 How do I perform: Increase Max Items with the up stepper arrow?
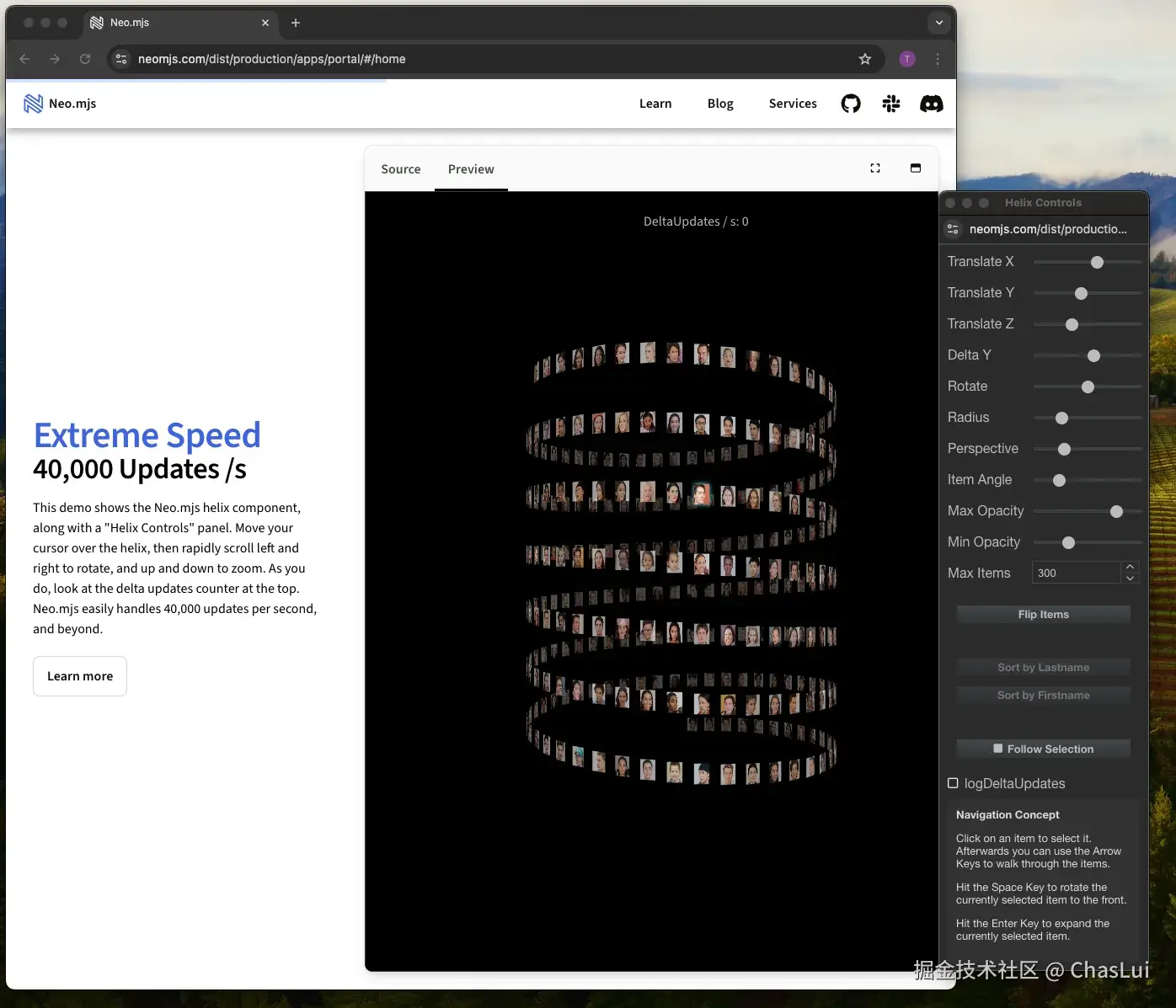(x=1131, y=567)
